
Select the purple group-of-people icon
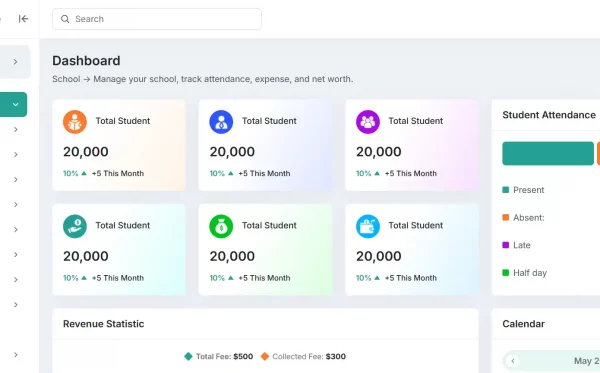point(368,122)
